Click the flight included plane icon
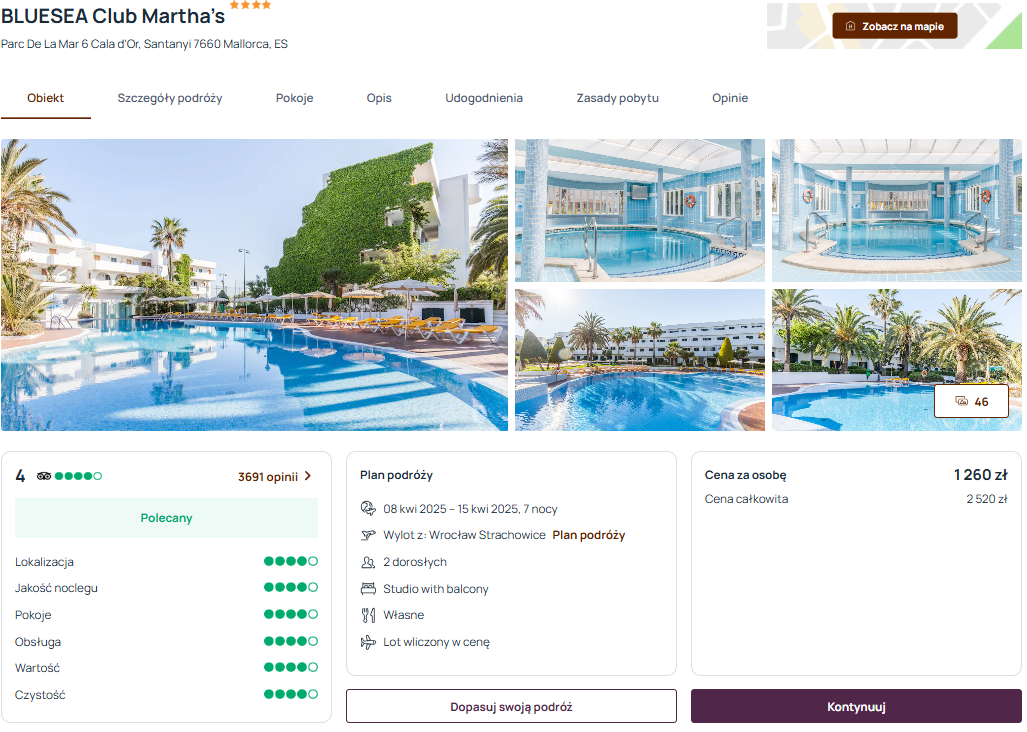The width and height of the screenshot is (1027, 732). coord(369,644)
